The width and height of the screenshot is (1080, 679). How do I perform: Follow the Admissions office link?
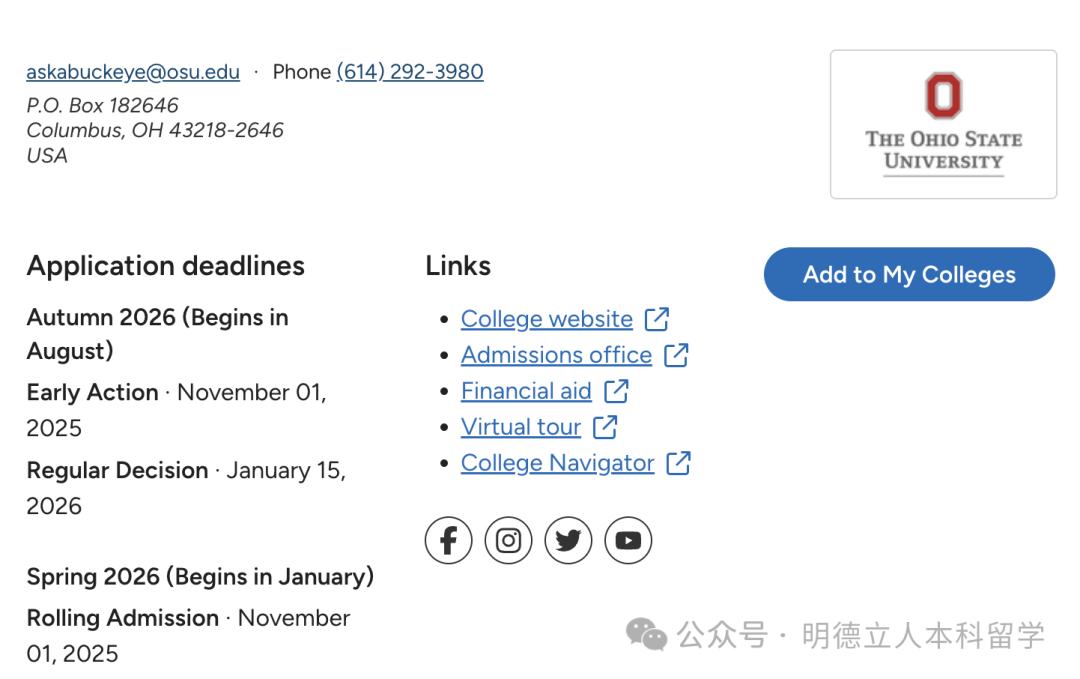[x=556, y=355]
